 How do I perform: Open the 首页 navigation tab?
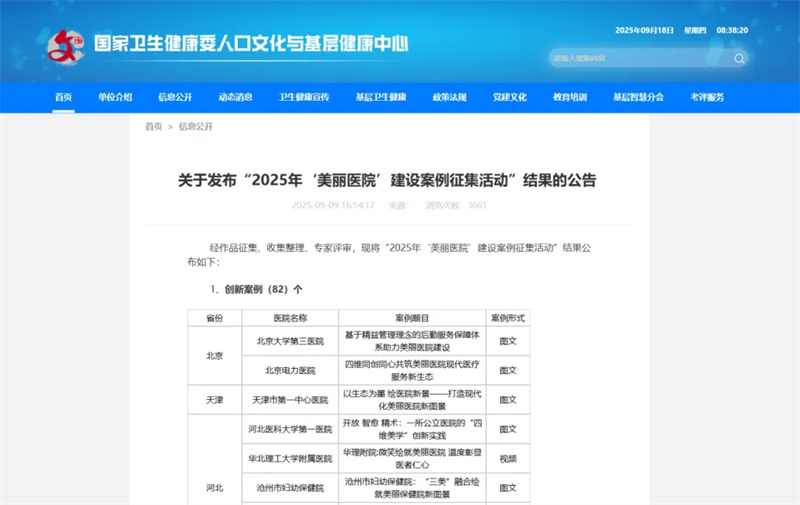(x=64, y=97)
